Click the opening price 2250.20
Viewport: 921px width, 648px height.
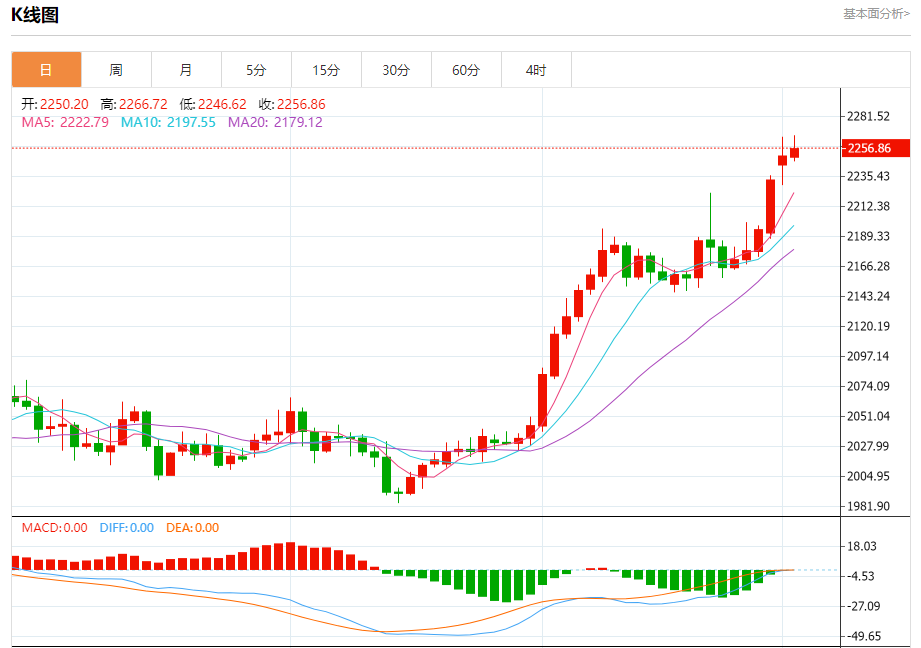64,105
